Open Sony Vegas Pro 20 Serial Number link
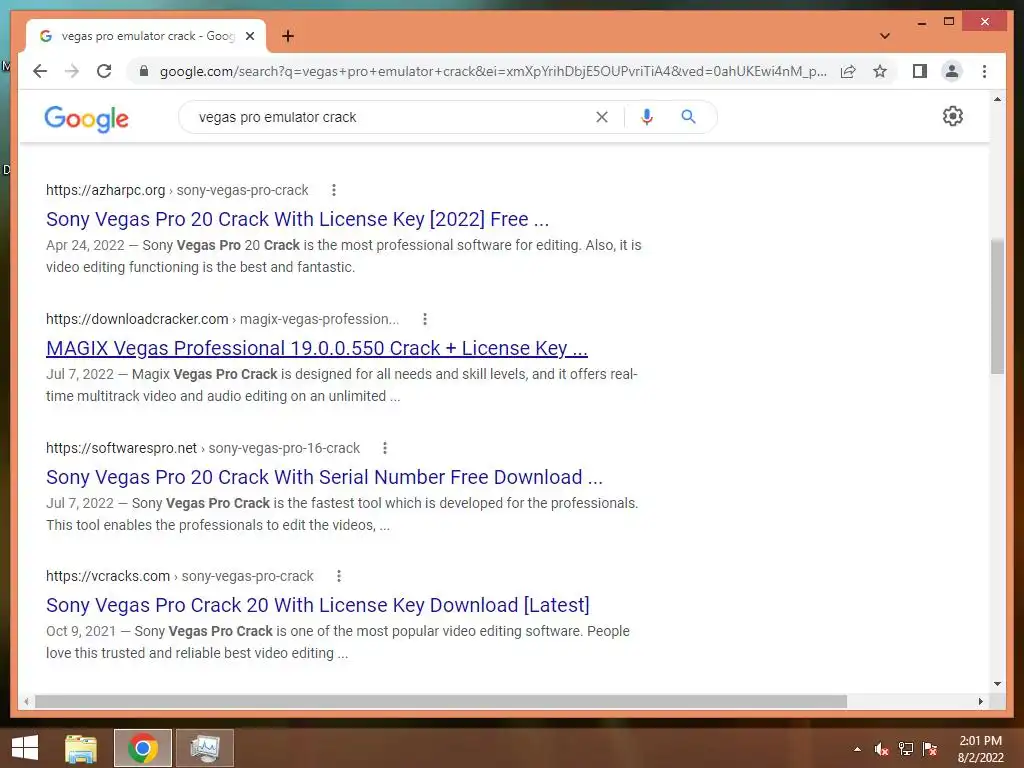Screen dimensions: 1024x768 (324, 477)
